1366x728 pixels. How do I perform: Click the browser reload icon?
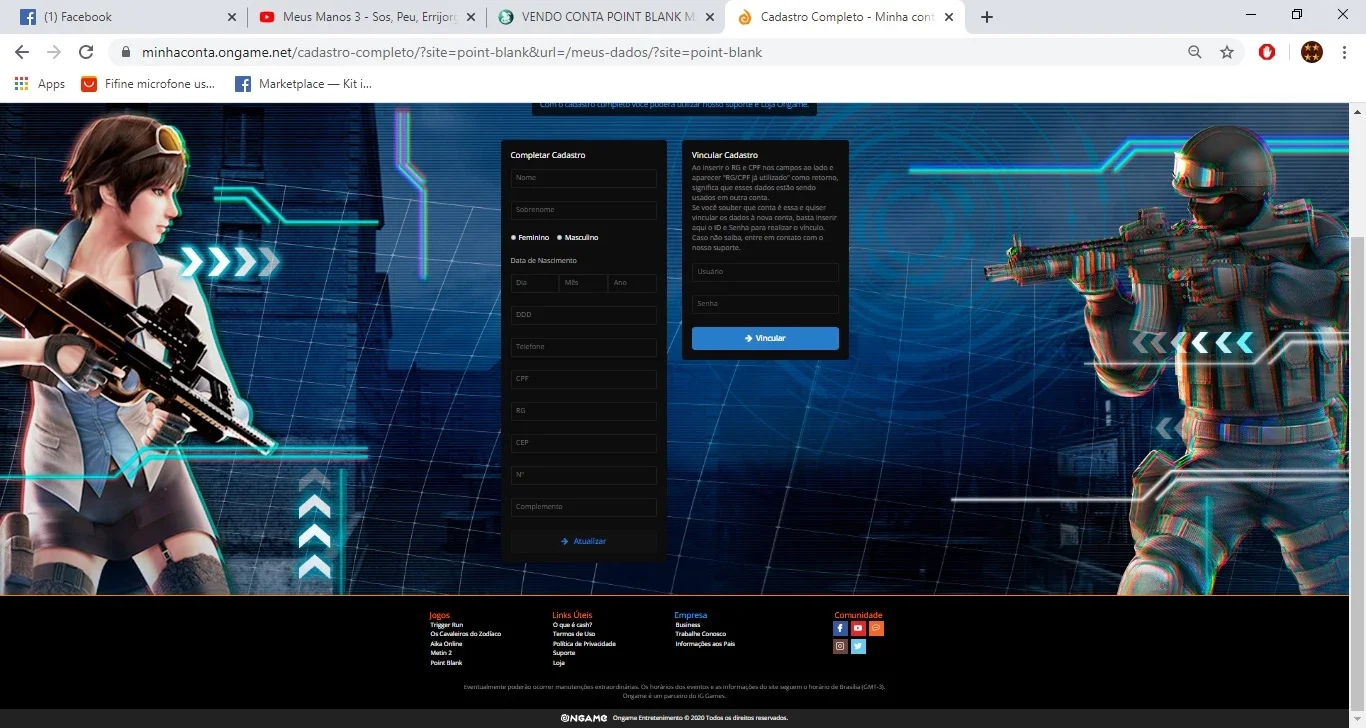pos(86,52)
